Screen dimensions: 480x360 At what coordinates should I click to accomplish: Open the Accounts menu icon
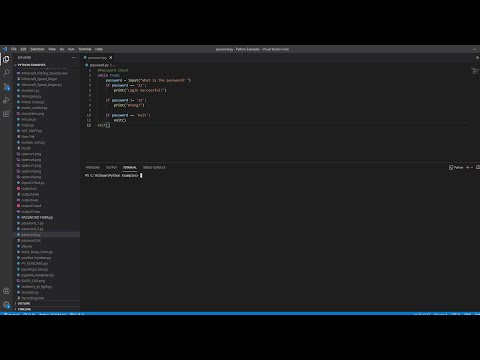[6, 291]
